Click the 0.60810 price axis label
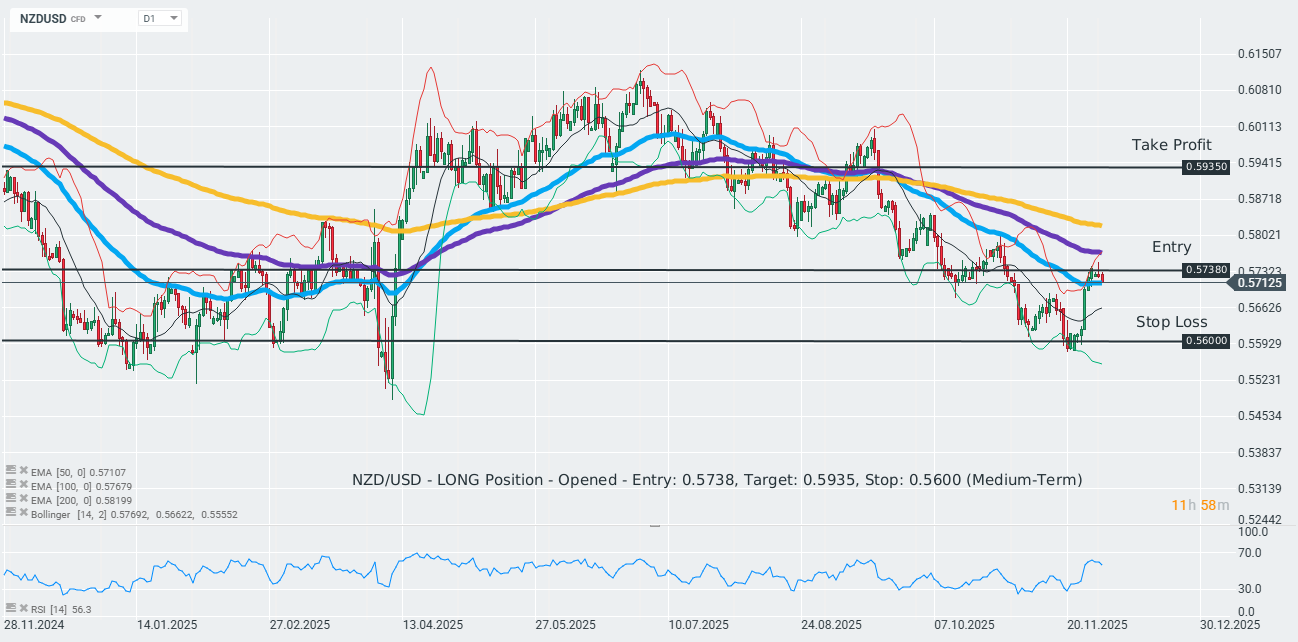This screenshot has width=1298, height=642. click(1259, 90)
